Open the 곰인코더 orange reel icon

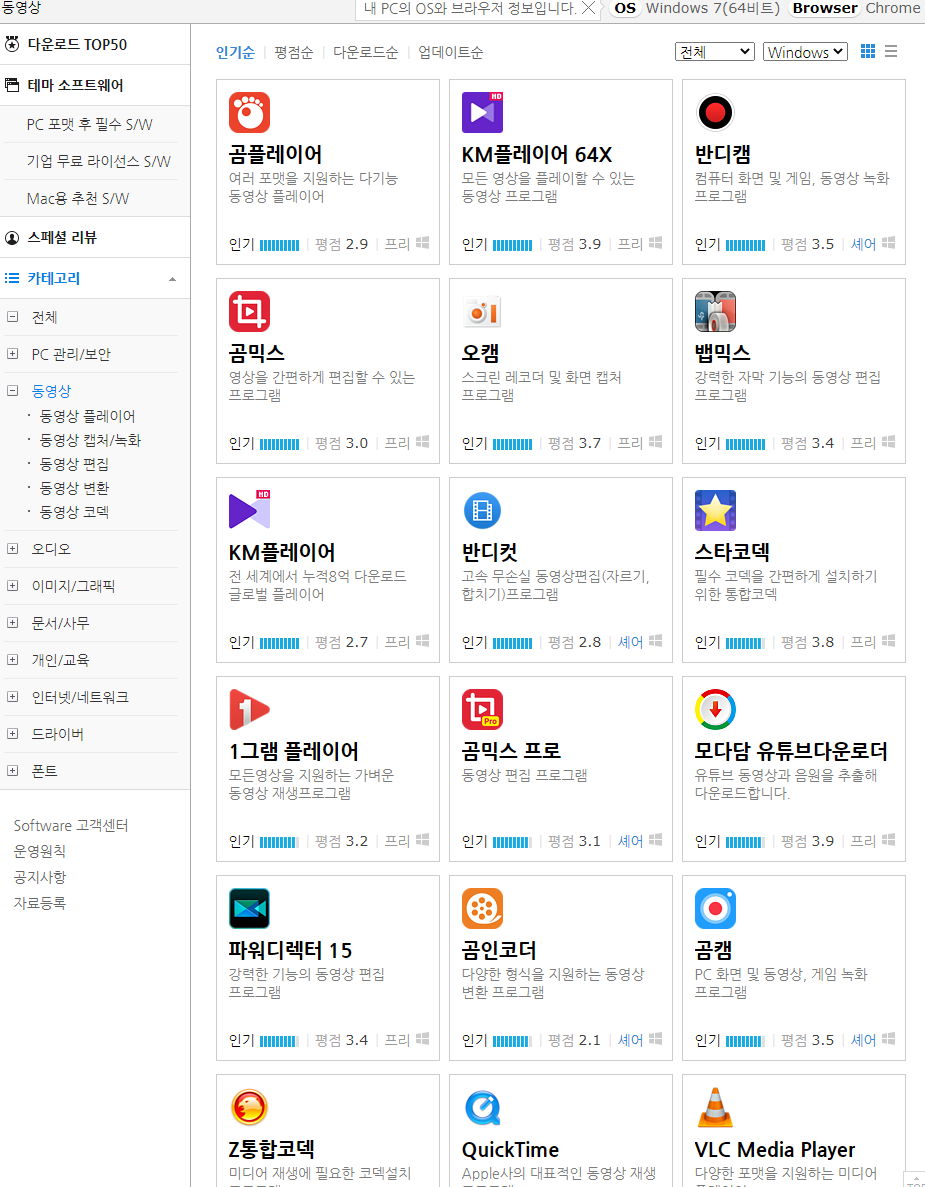pyautogui.click(x=482, y=908)
